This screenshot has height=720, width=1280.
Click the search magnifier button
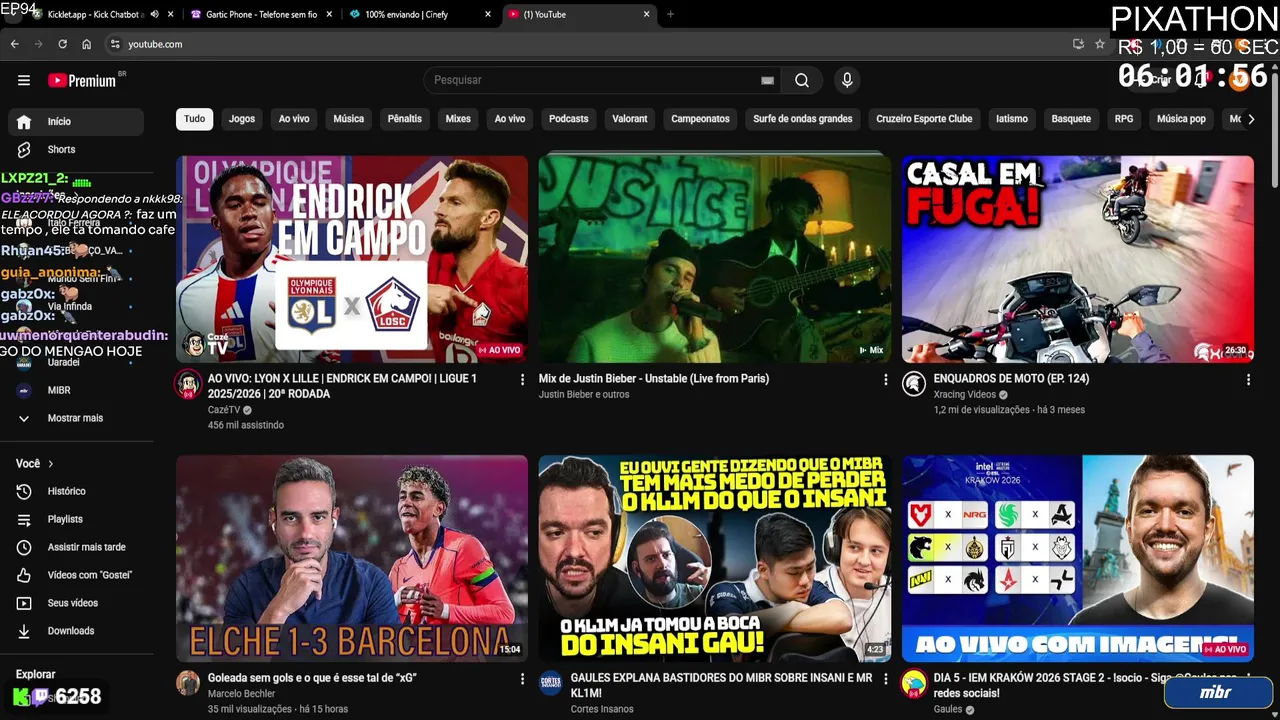point(802,80)
